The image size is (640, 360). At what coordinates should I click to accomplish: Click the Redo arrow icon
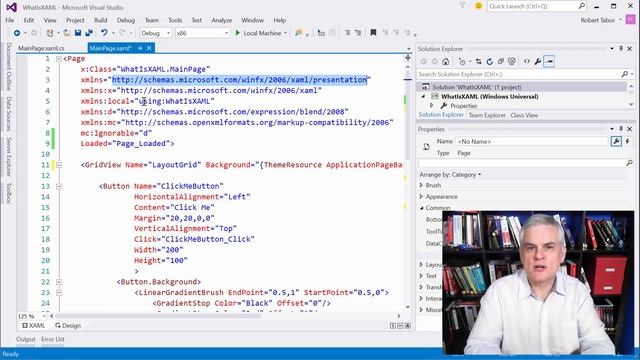(x=122, y=33)
